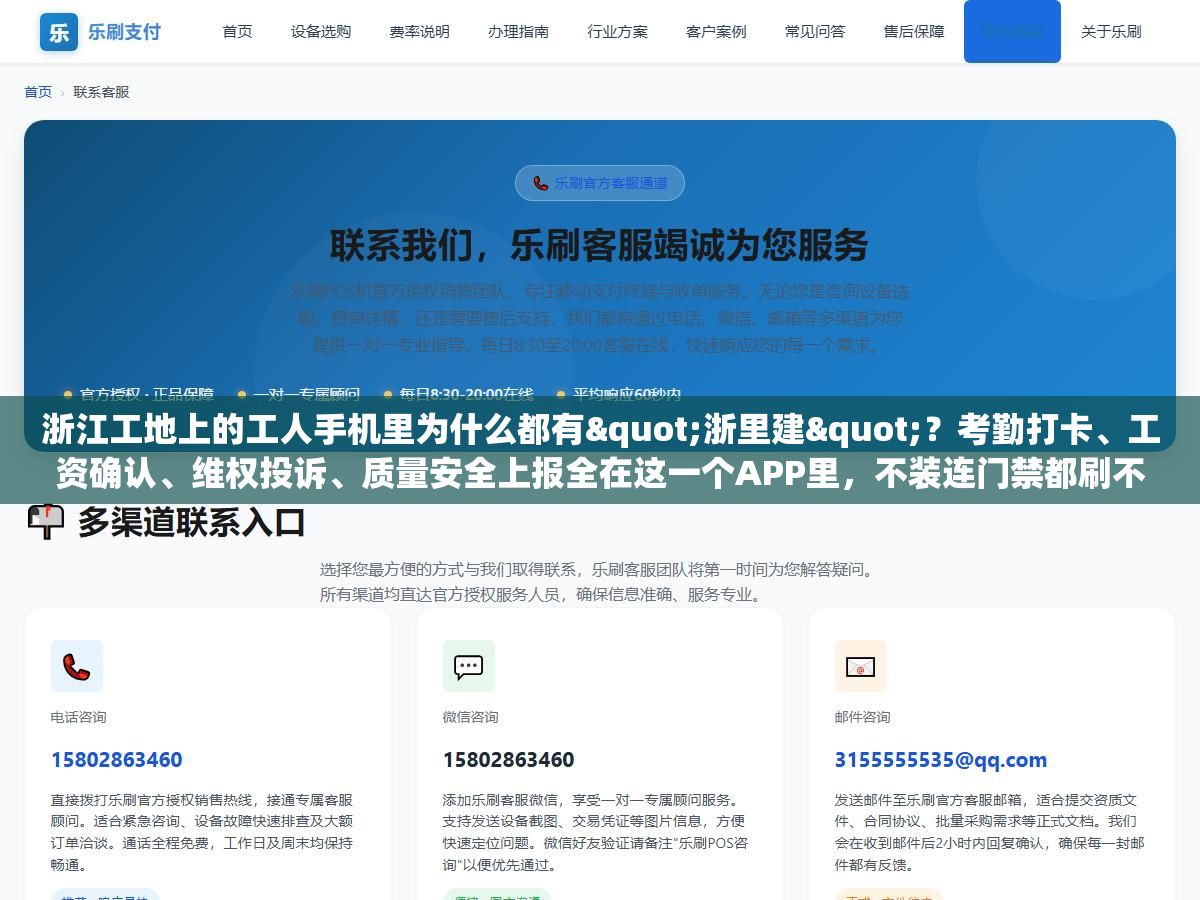
Task: Click the phone icon in 乐刷官方客服通道 badge
Action: 541,183
